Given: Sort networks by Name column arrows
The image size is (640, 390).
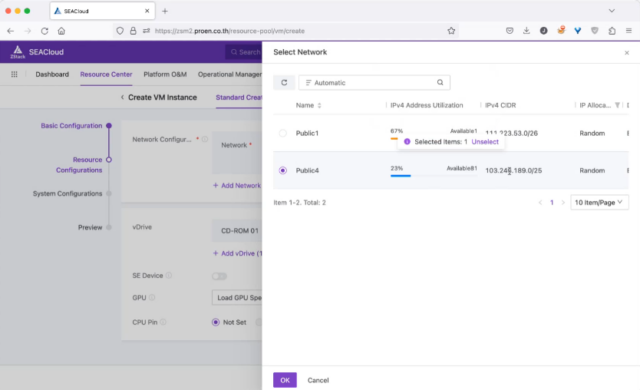Looking at the screenshot, I should point(319,105).
